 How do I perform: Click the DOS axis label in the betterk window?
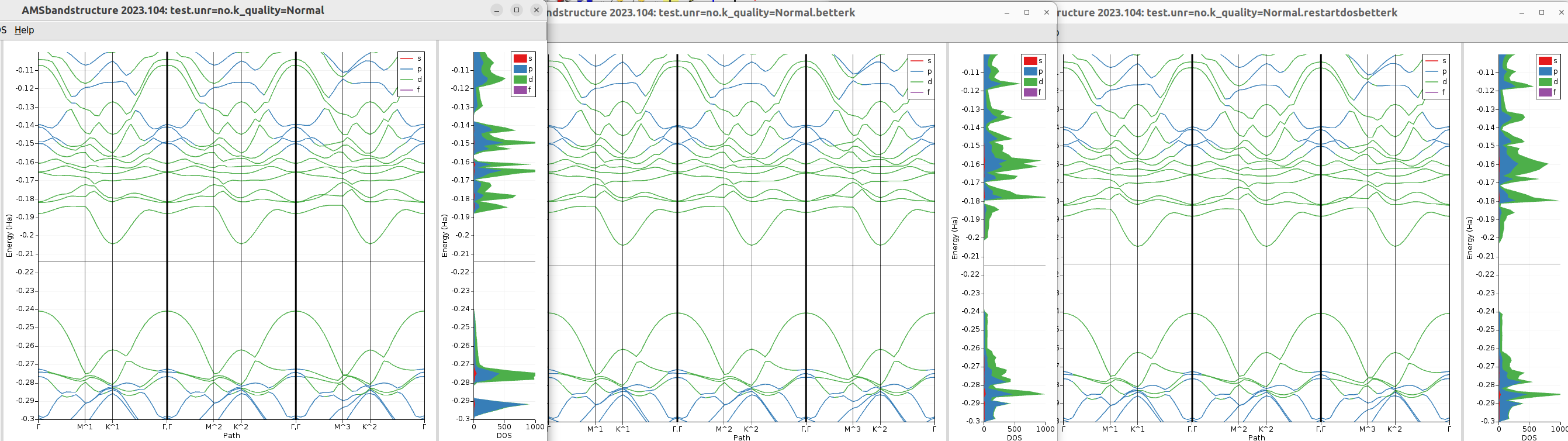(1014, 437)
